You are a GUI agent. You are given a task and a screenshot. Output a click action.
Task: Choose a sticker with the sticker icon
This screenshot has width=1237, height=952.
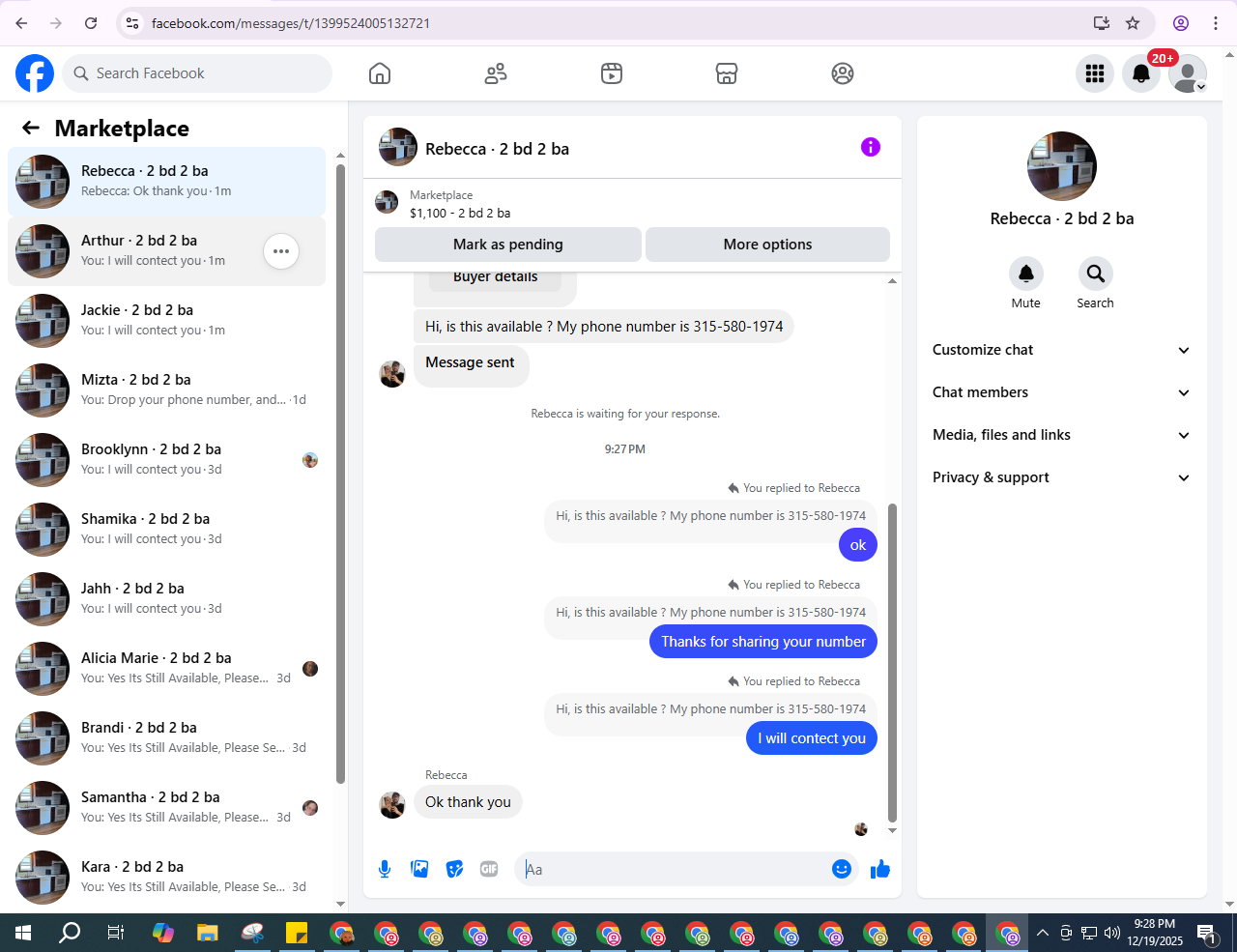pos(454,869)
